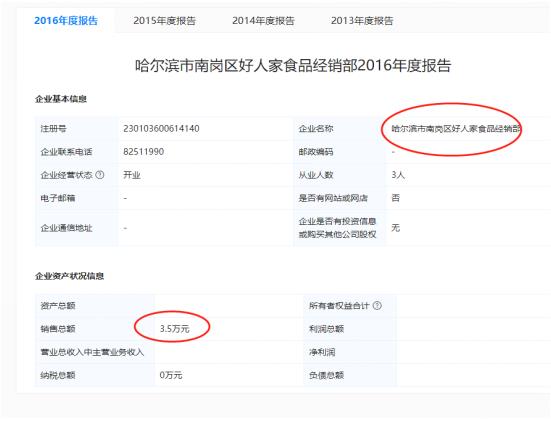This screenshot has width=551, height=421.
Task: Switch to the 2015年度报告 tab
Action: click(164, 21)
